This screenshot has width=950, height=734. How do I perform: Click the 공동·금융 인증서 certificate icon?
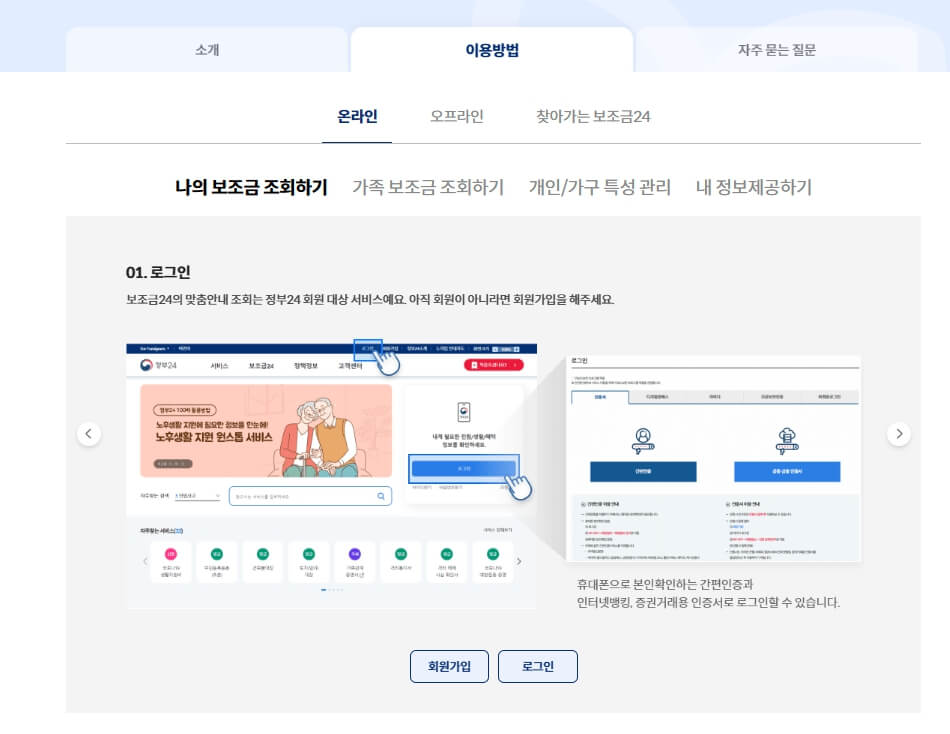786,436
